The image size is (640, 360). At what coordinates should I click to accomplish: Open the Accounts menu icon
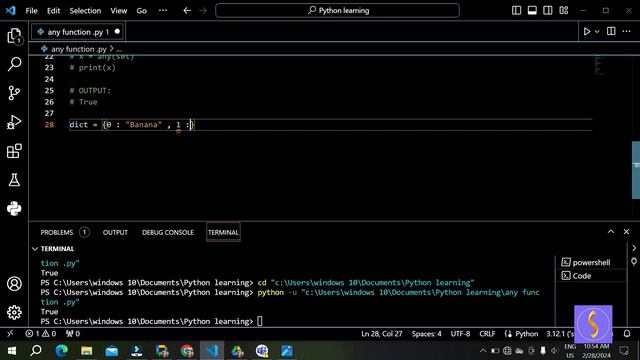point(14,284)
